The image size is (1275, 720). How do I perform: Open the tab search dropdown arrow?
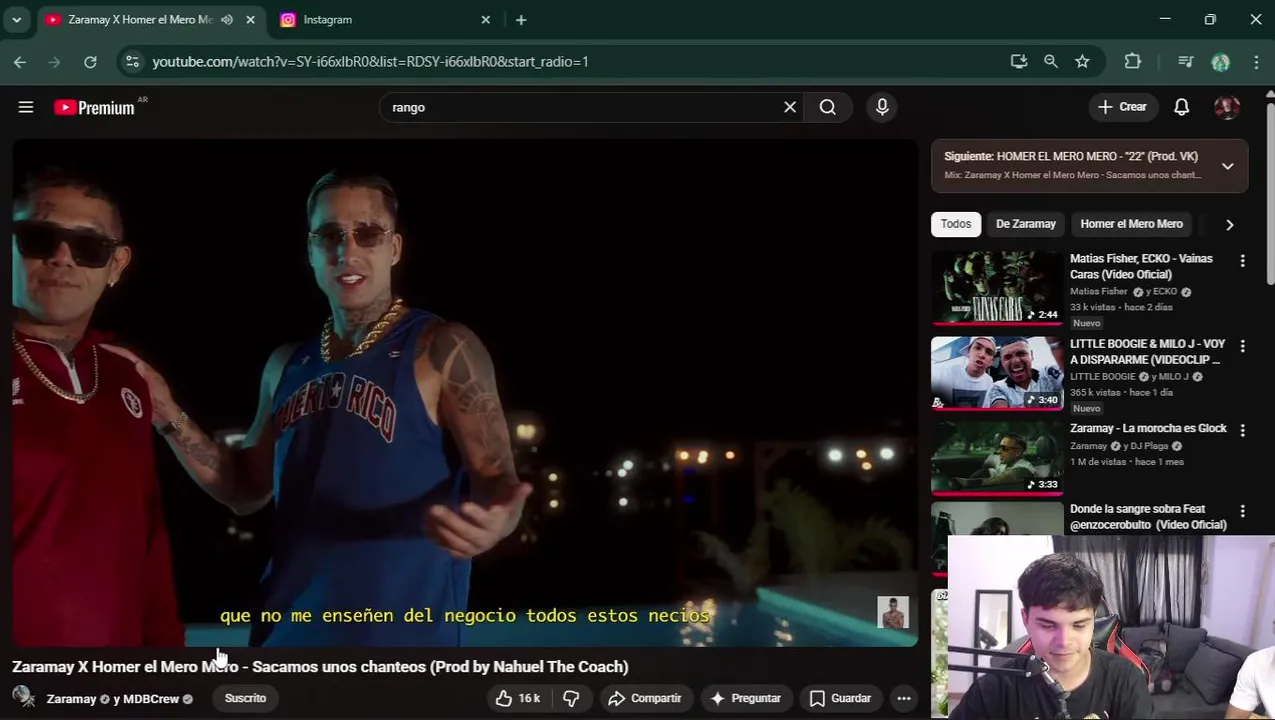pyautogui.click(x=16, y=20)
